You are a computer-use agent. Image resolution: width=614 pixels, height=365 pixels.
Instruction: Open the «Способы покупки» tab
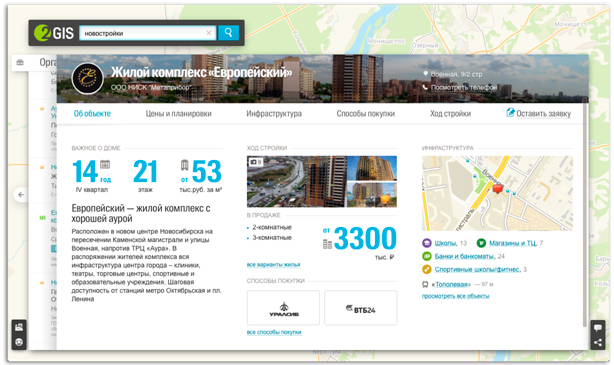365,114
